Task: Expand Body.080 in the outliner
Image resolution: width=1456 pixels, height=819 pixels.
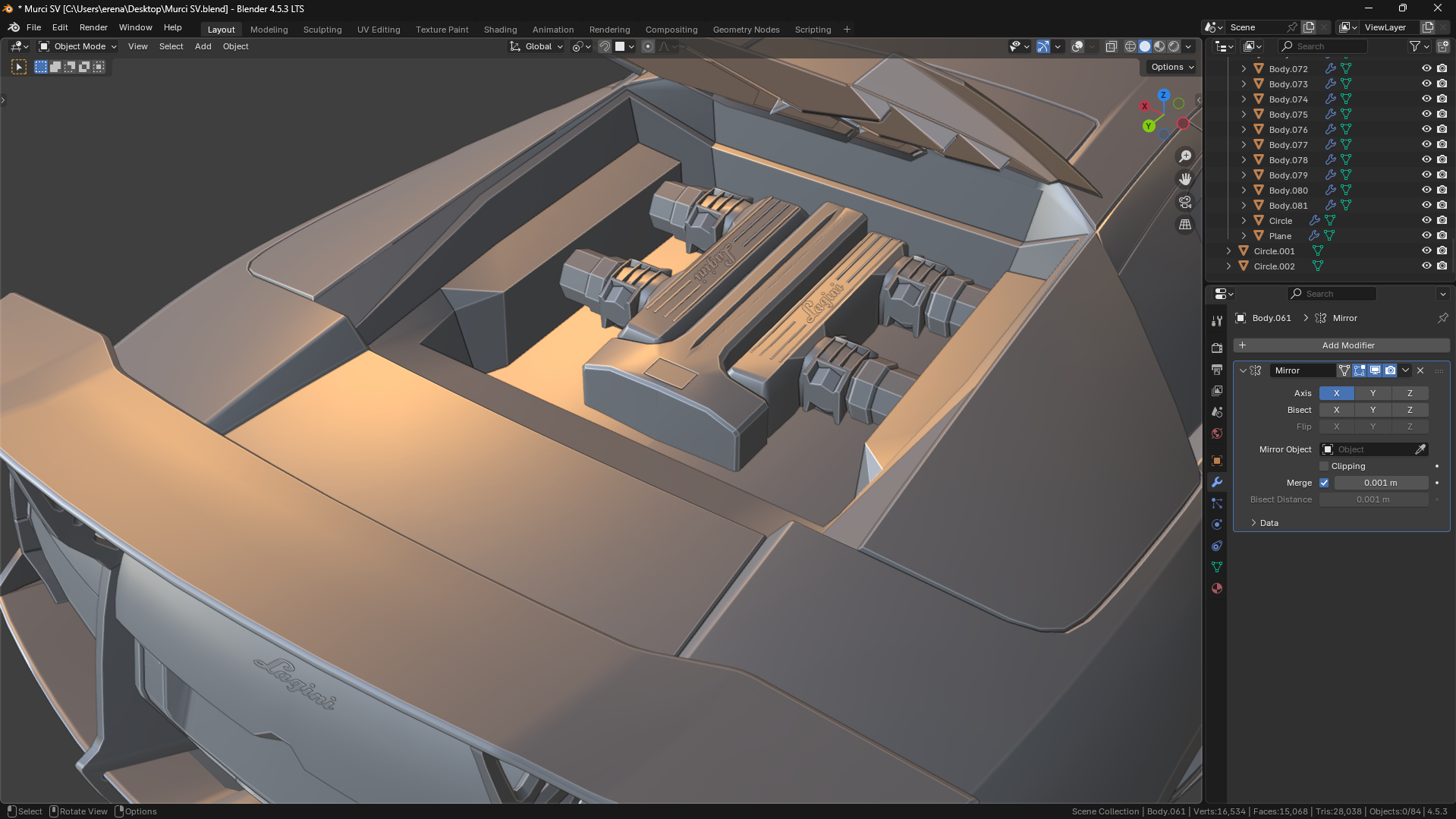Action: click(x=1244, y=190)
